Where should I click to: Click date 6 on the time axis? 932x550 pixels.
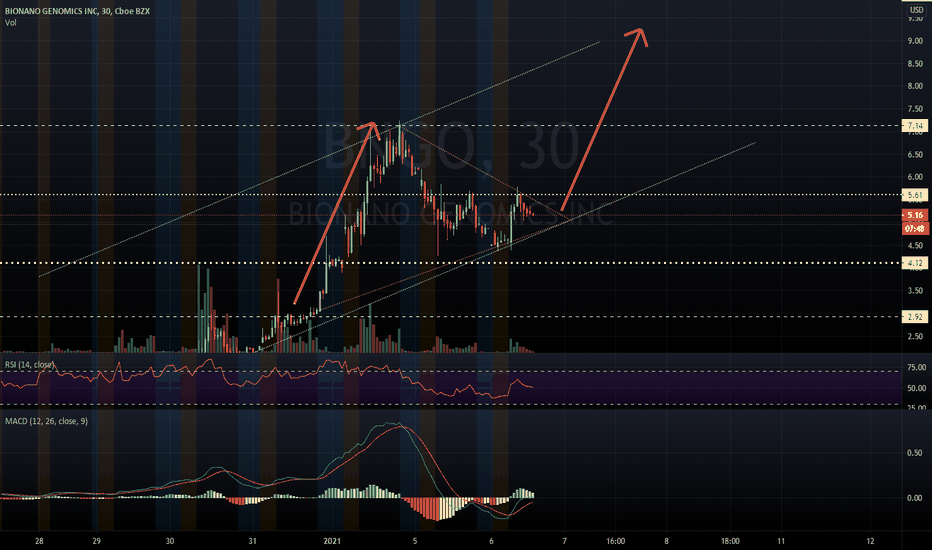[492, 541]
